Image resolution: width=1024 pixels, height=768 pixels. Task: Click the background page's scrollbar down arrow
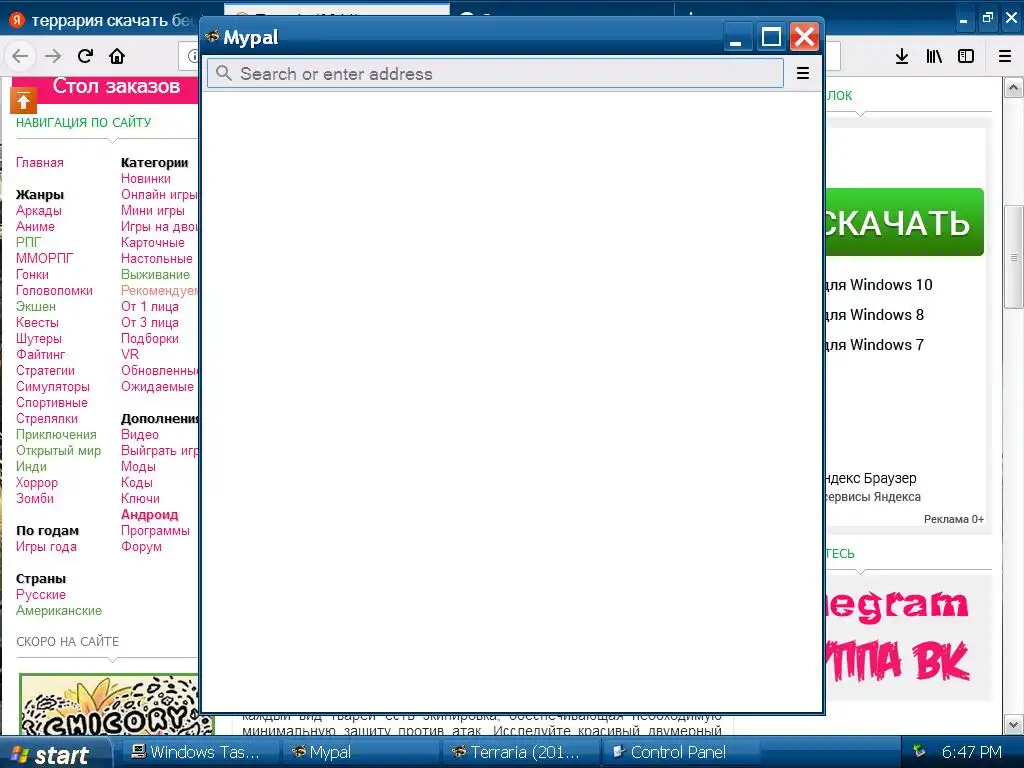1013,724
